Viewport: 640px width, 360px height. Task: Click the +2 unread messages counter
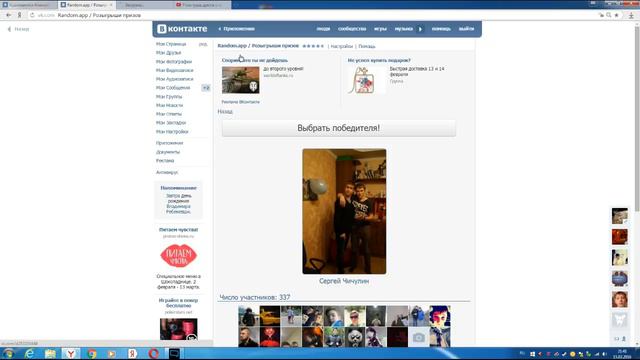[x=206, y=88]
